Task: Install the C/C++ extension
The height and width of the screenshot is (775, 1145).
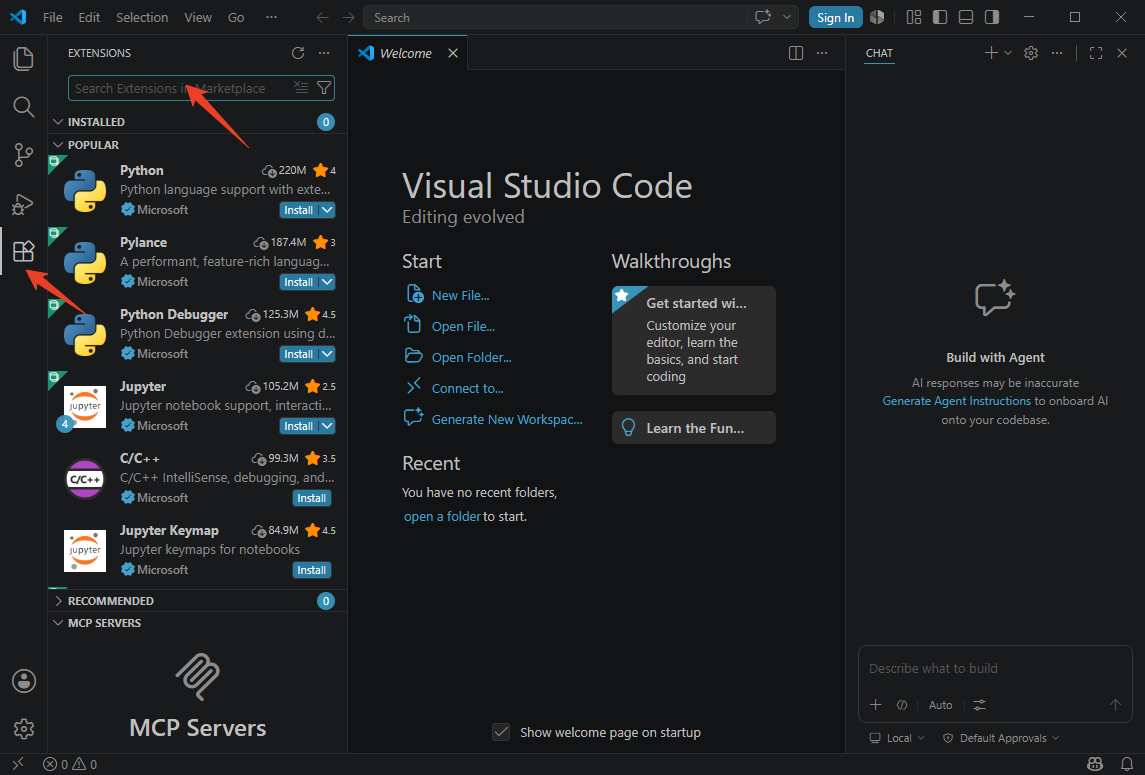Action: 312,498
